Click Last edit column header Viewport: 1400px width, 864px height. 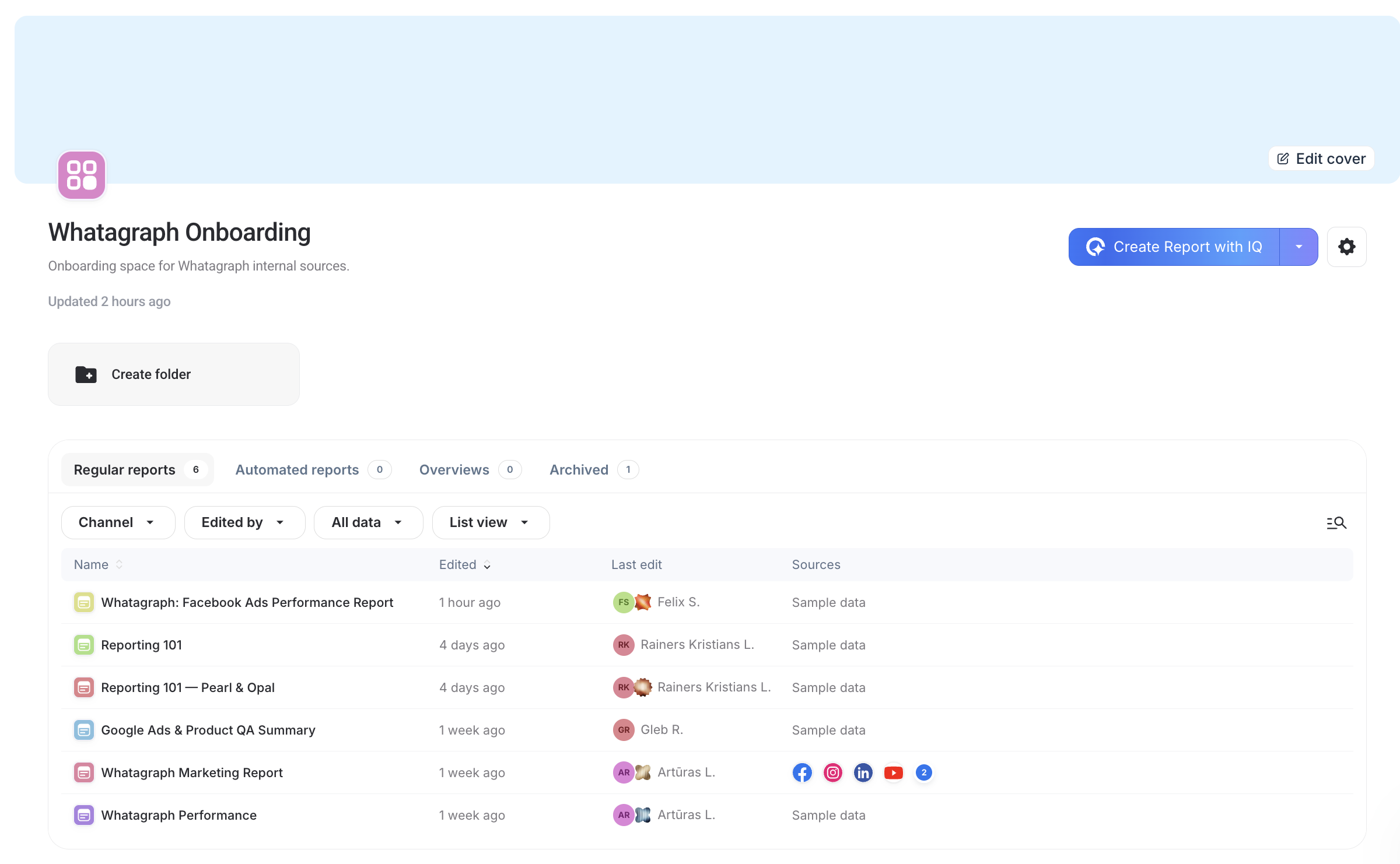point(636,564)
